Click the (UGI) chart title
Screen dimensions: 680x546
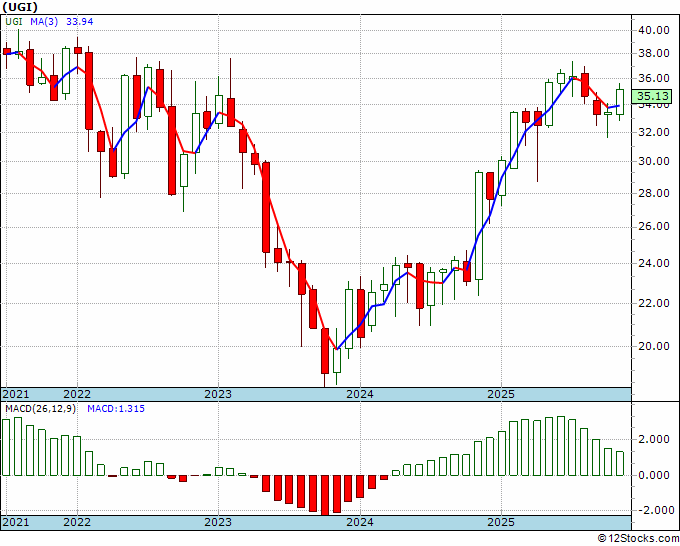click(20, 7)
